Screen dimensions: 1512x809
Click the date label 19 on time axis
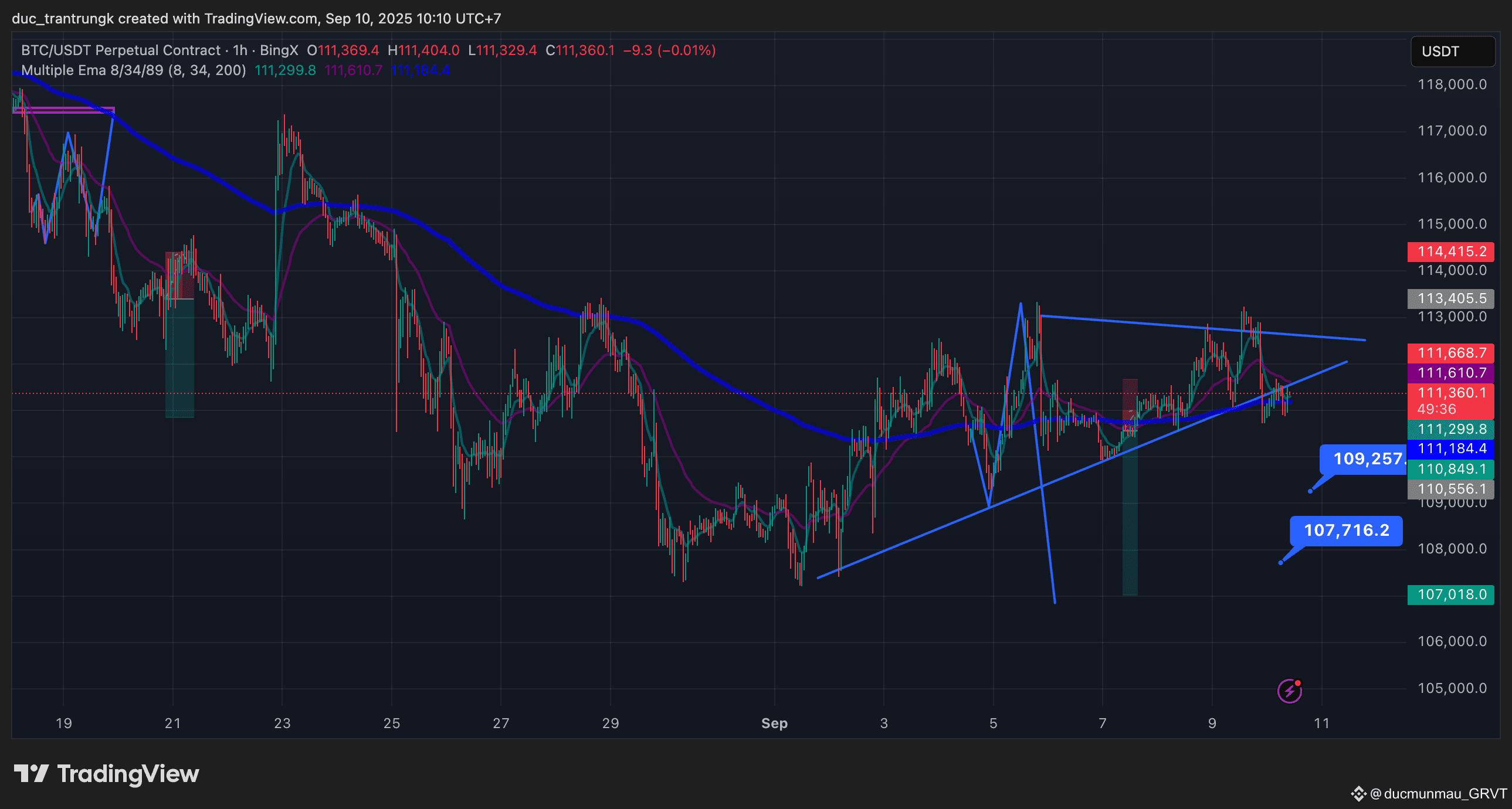coord(63,723)
